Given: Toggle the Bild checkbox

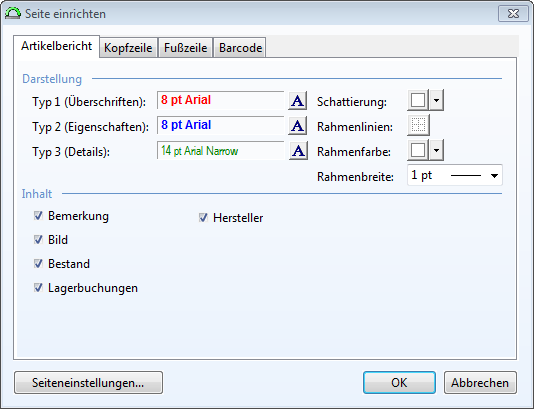Looking at the screenshot, I should [38, 240].
